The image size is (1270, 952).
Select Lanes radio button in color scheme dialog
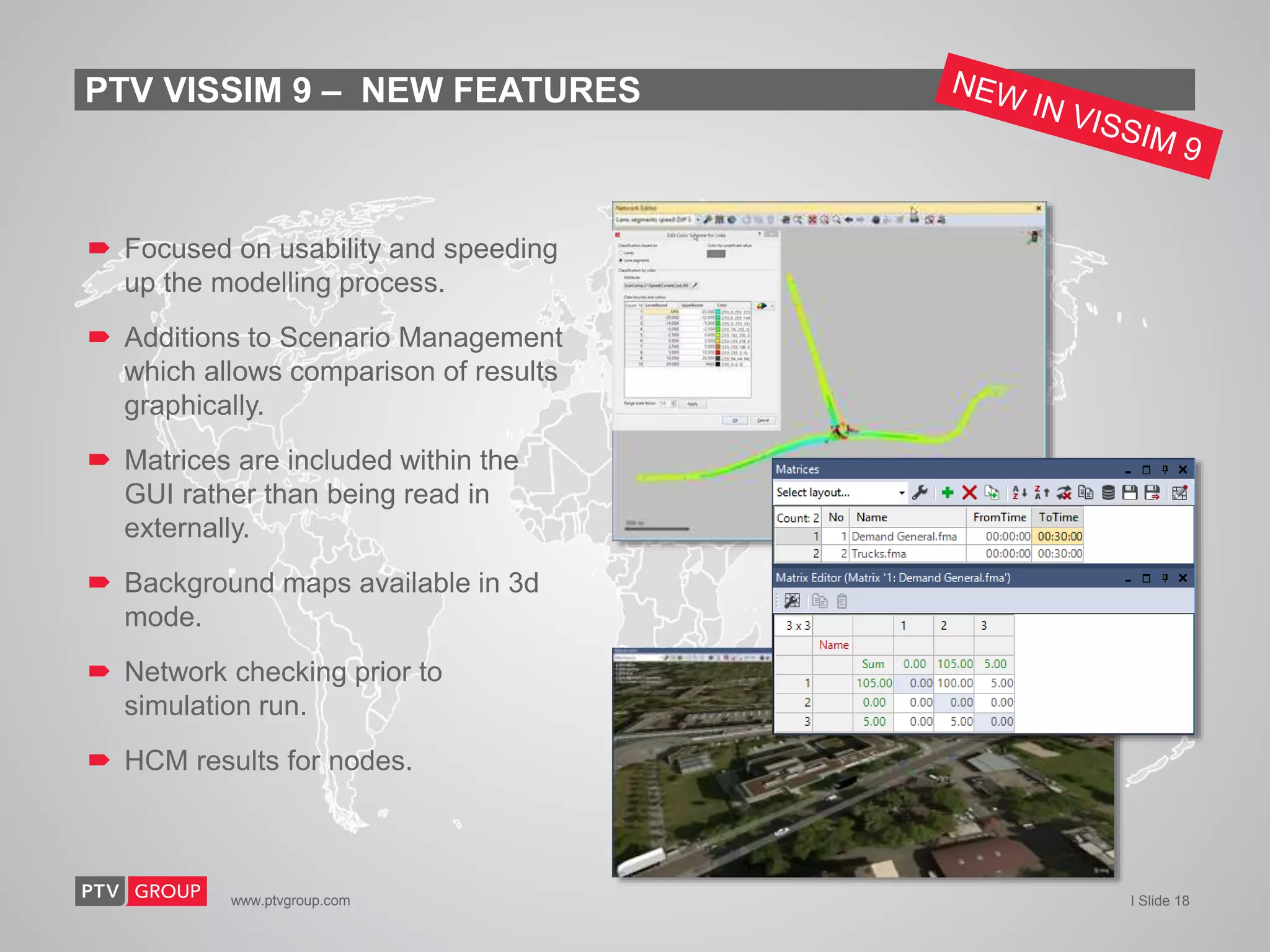[x=621, y=253]
